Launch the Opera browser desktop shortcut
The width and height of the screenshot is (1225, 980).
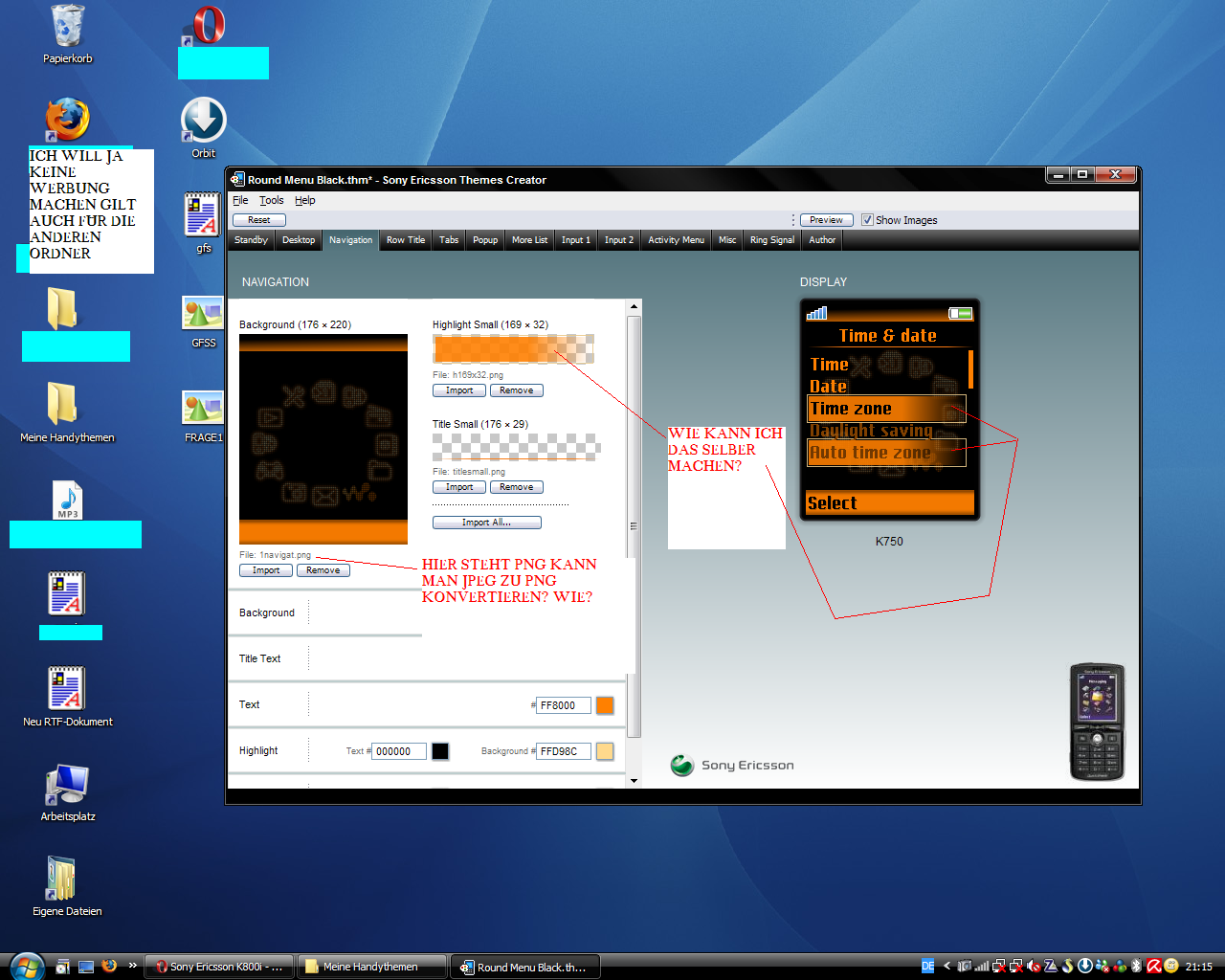coord(204,26)
